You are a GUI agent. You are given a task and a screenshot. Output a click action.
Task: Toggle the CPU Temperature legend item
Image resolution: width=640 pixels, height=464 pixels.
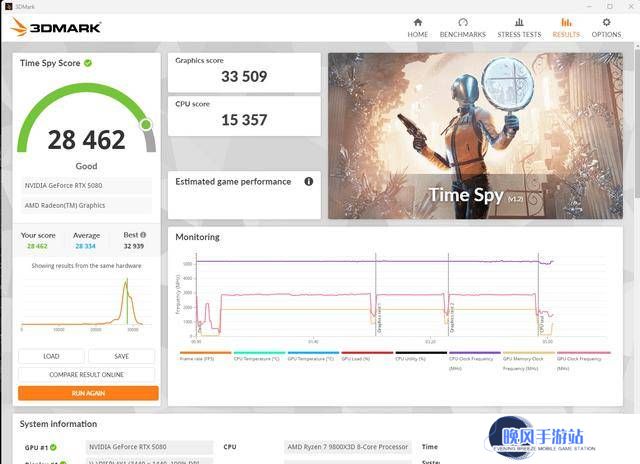click(259, 356)
